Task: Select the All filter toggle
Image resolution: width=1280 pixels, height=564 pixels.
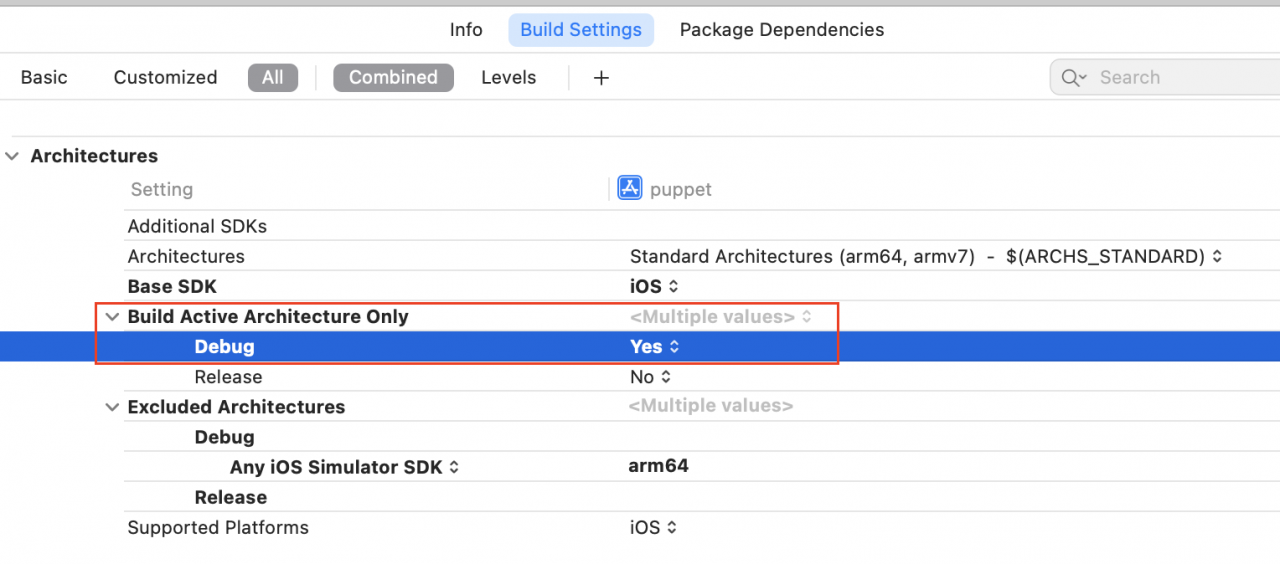Action: (x=272, y=78)
